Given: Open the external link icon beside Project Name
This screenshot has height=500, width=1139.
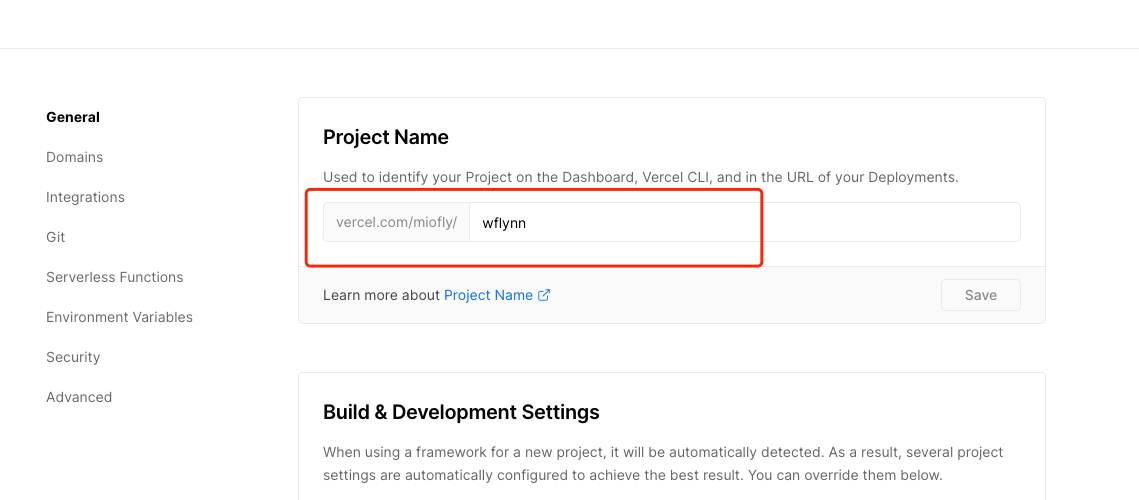Looking at the screenshot, I should [x=544, y=295].
